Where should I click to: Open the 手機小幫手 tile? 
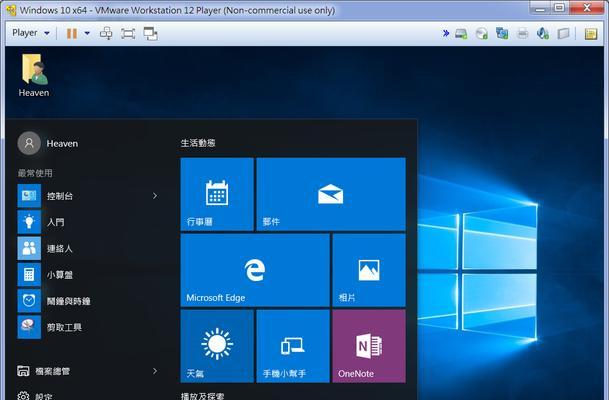click(293, 346)
